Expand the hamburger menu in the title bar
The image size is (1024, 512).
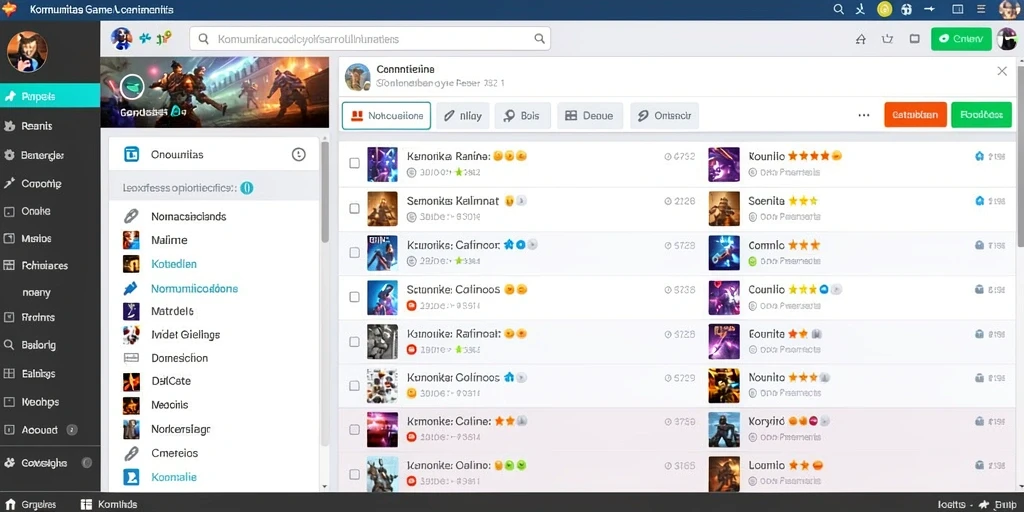[x=980, y=9]
